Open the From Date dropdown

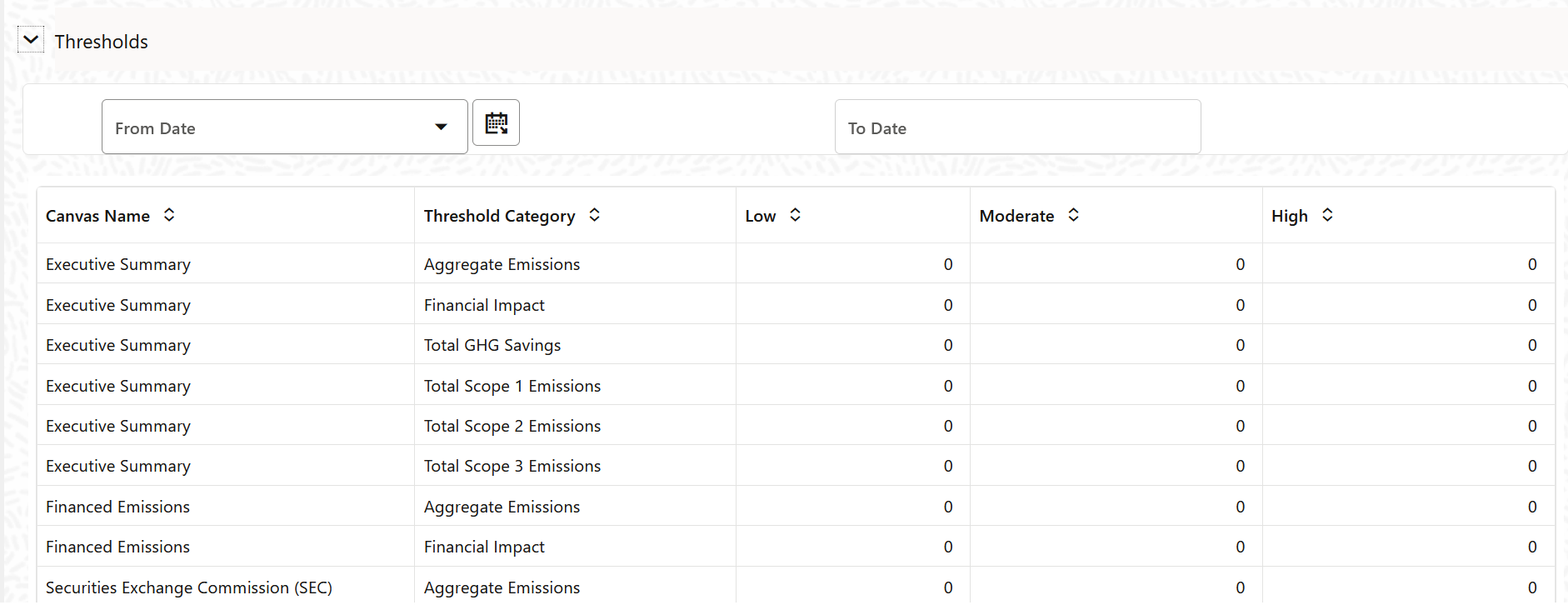[441, 127]
